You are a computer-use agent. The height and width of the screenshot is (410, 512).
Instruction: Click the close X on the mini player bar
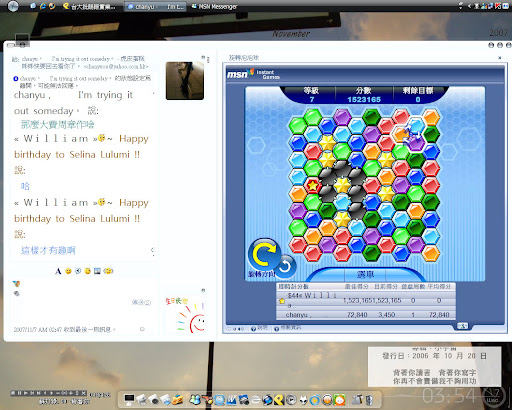pos(84,393)
